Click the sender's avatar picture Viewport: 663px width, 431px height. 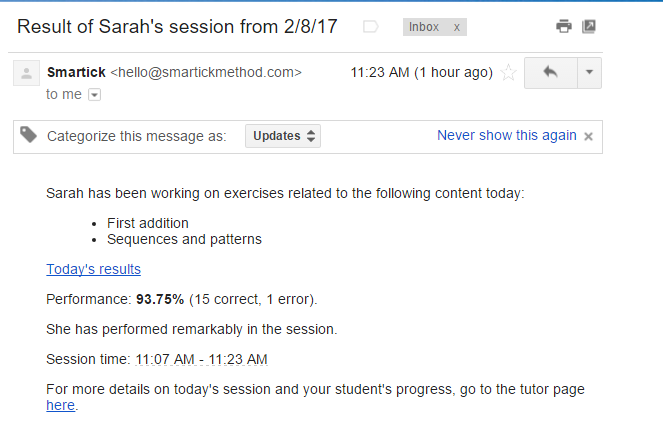point(27,74)
